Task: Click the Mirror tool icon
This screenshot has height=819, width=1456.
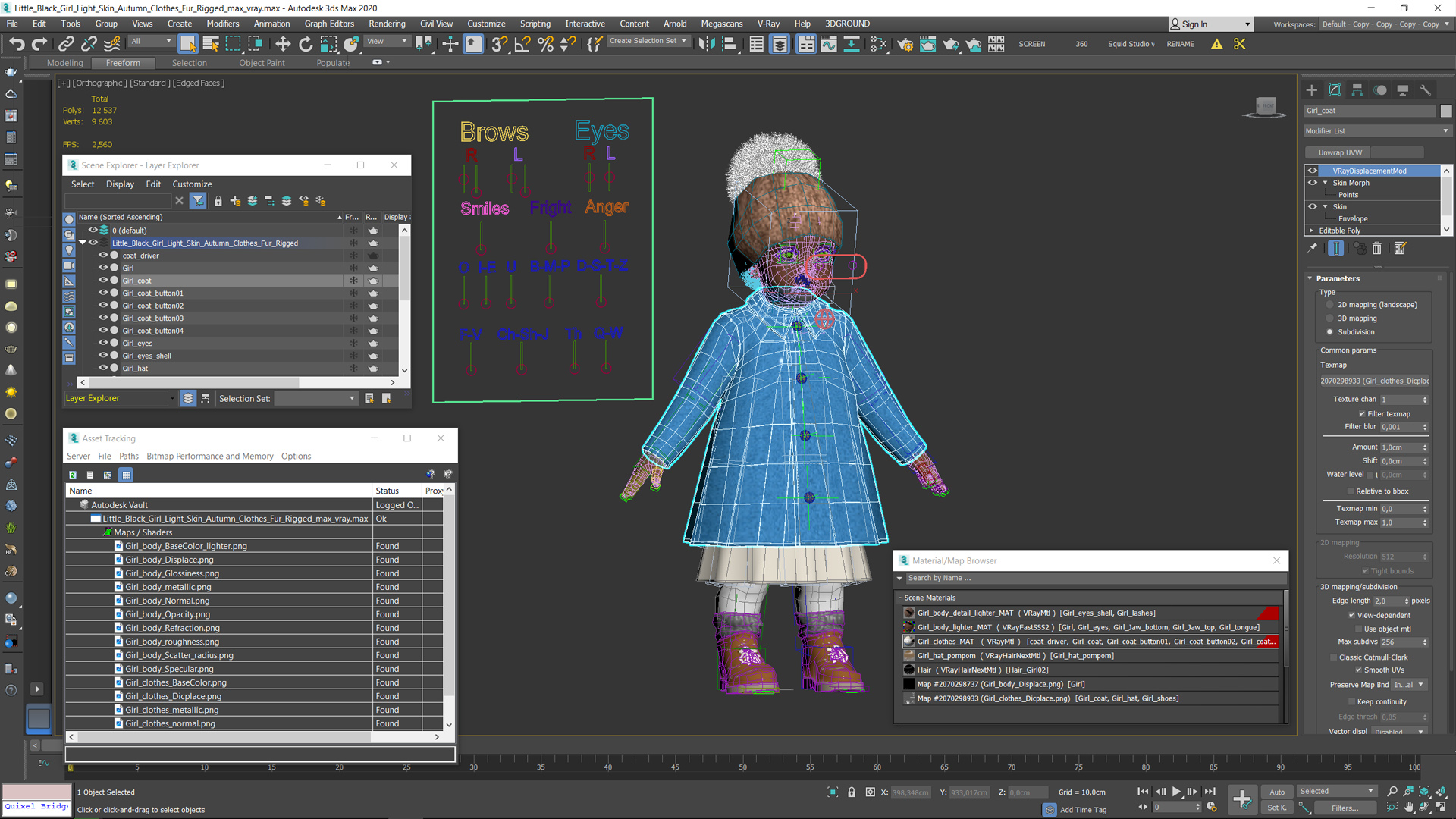Action: click(x=707, y=44)
